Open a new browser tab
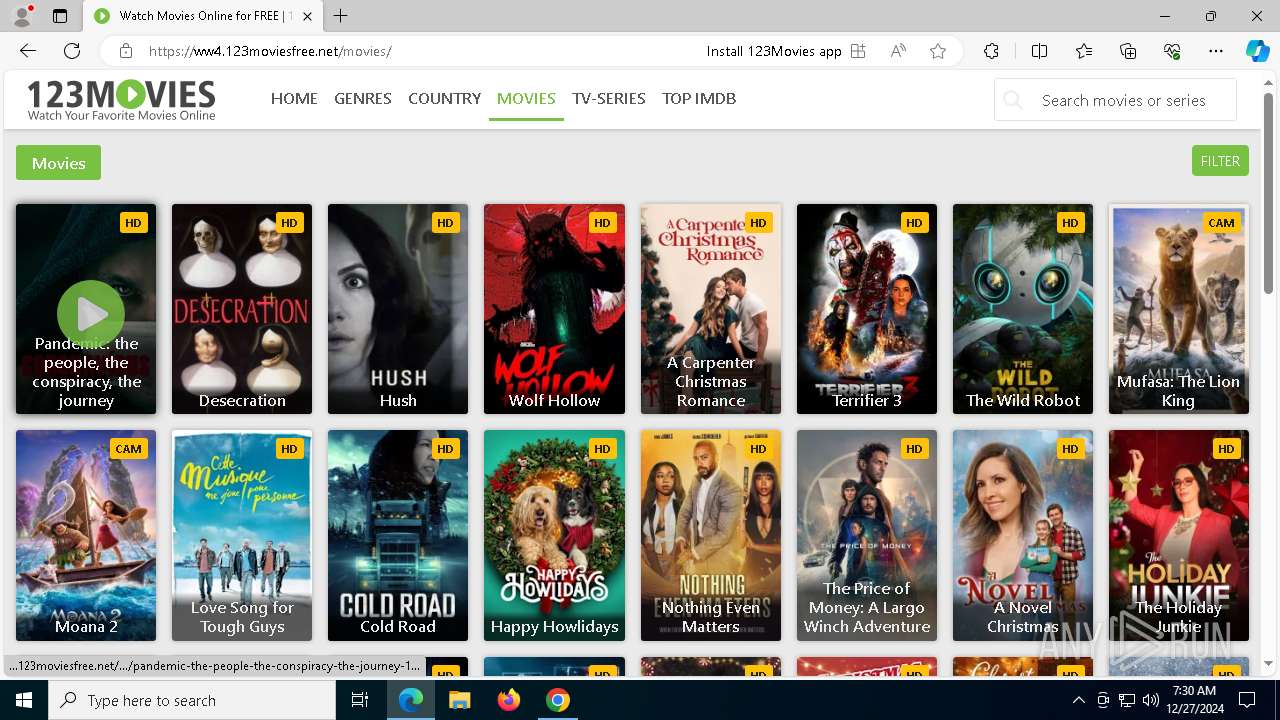 click(341, 16)
